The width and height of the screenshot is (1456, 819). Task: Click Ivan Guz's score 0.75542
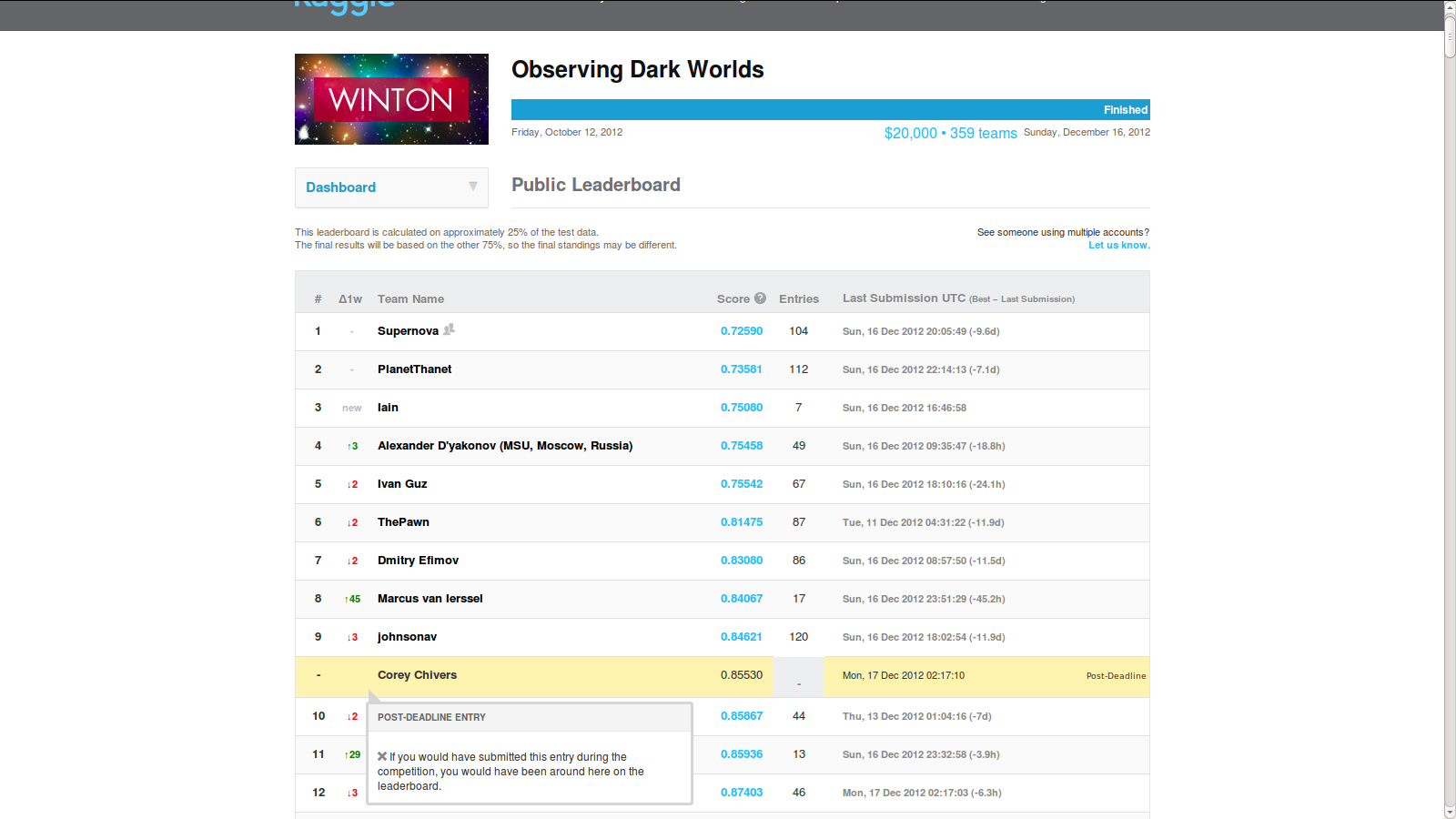741,484
